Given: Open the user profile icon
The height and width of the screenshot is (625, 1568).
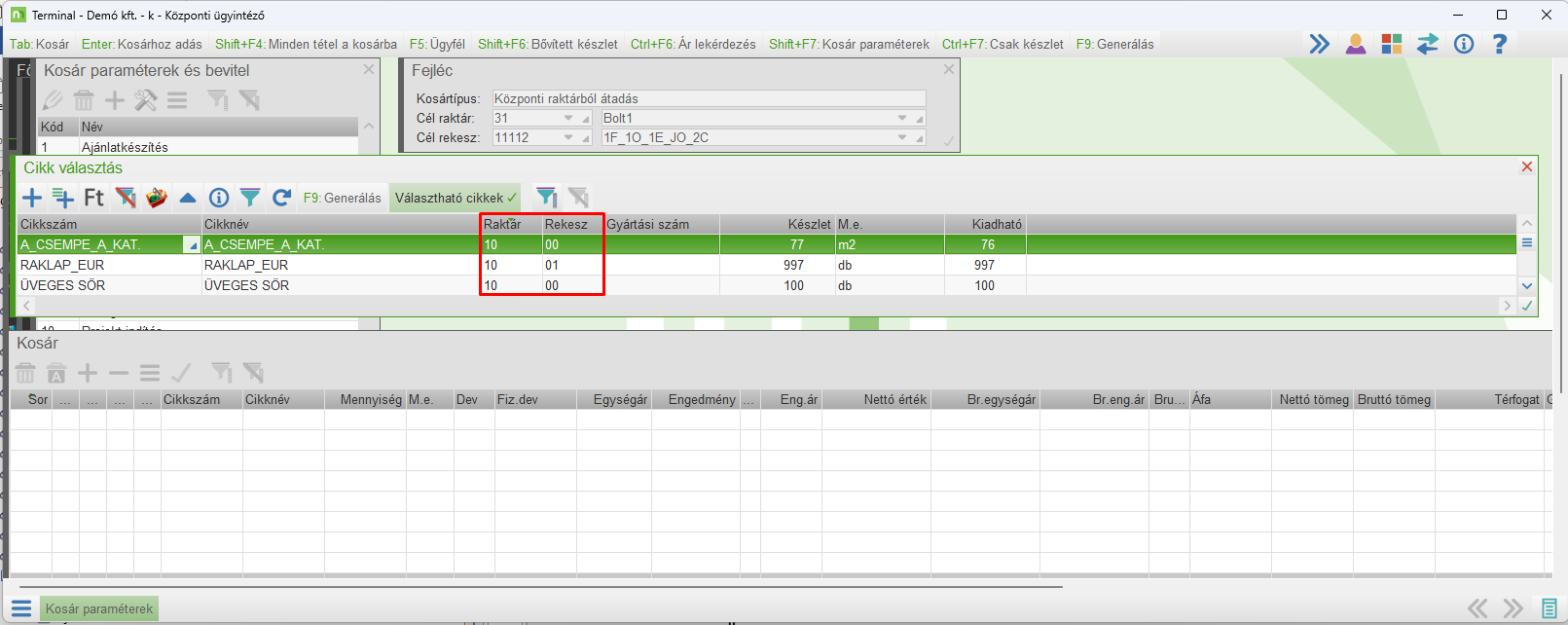Looking at the screenshot, I should [1356, 44].
